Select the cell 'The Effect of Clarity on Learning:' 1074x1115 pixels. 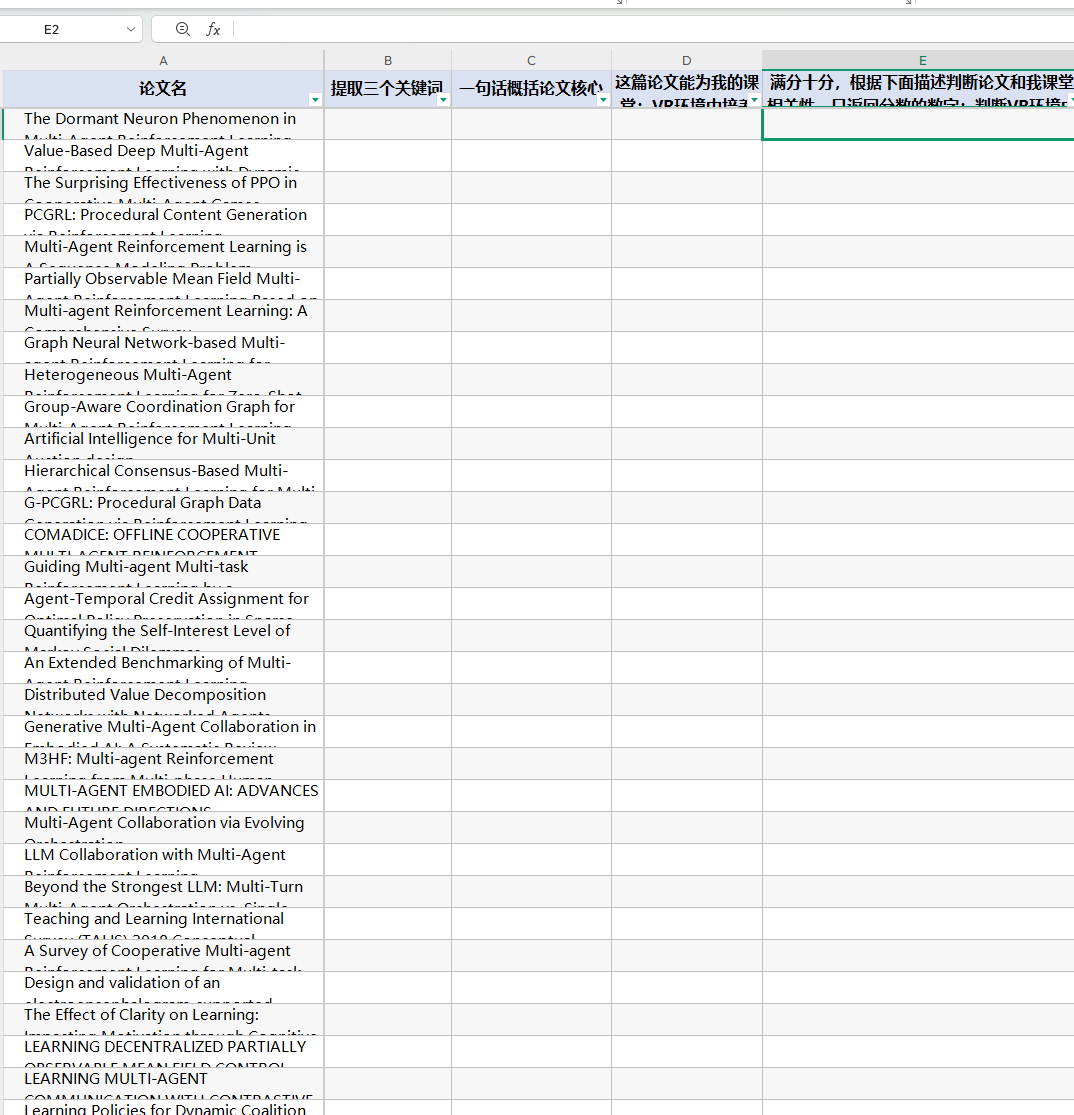163,1020
